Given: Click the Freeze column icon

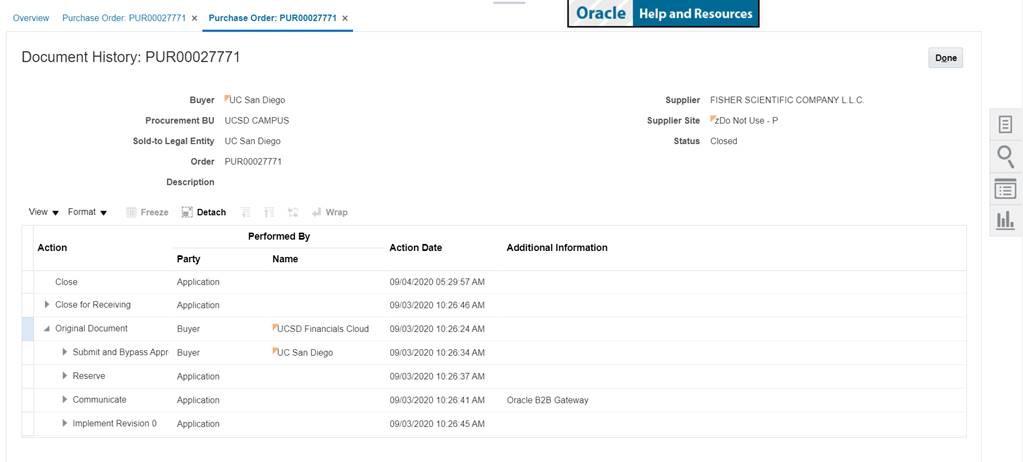Looking at the screenshot, I should [x=147, y=212].
